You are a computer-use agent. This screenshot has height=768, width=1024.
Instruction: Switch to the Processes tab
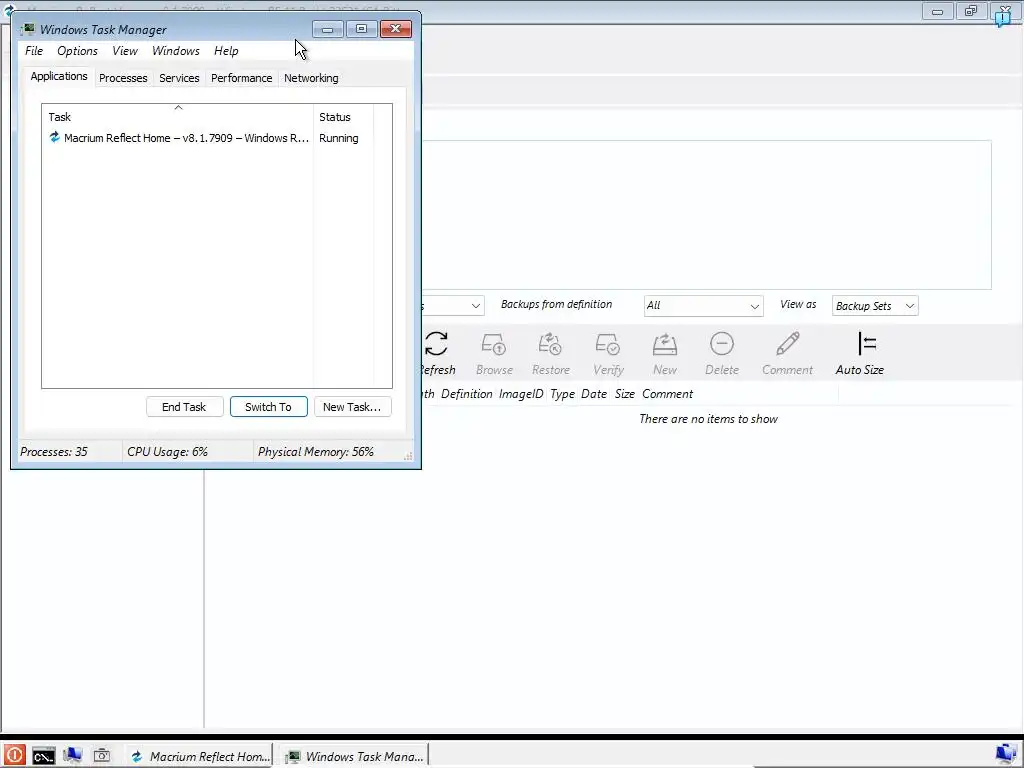[123, 78]
